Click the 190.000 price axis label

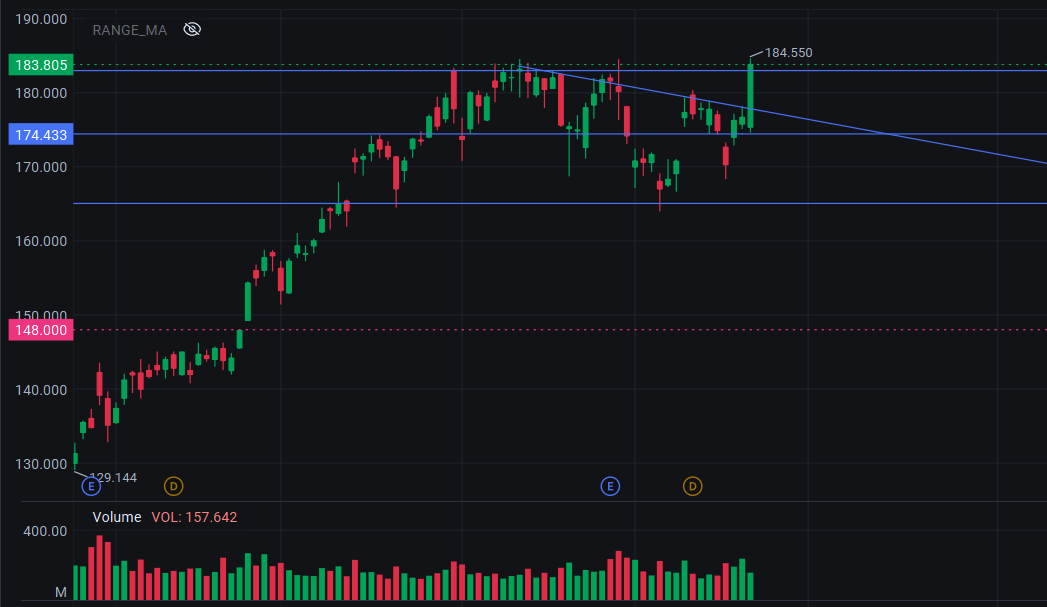click(x=41, y=19)
